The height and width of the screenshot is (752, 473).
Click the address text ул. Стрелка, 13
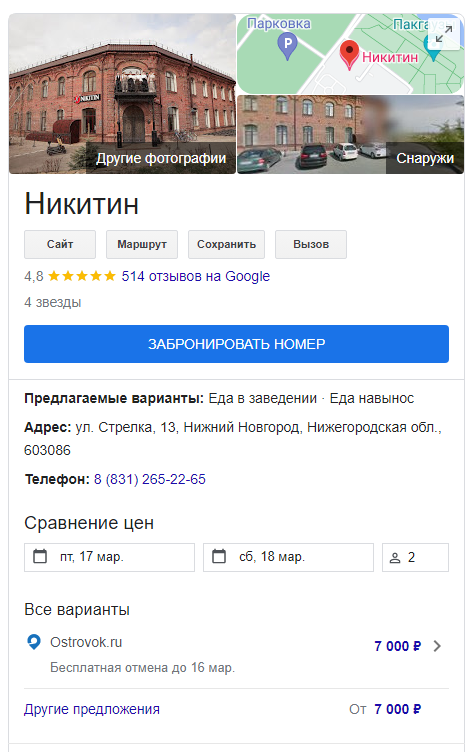point(126,427)
